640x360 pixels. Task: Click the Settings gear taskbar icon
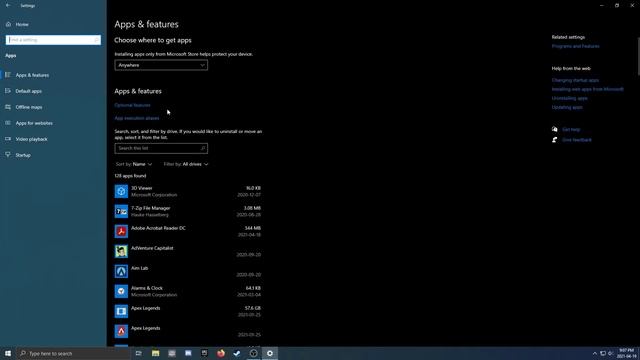pyautogui.click(x=270, y=353)
